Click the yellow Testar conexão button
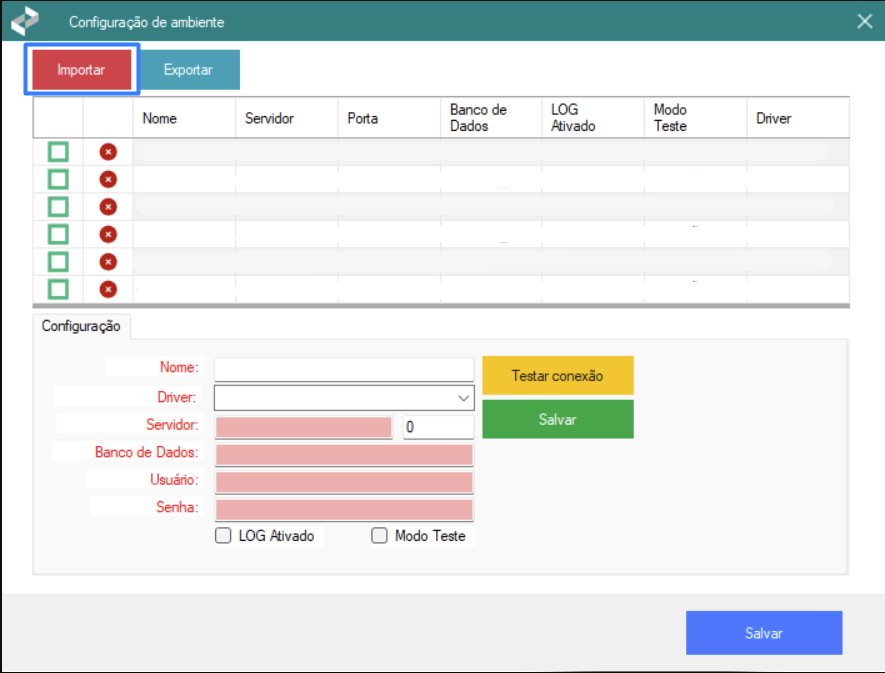 tap(557, 376)
